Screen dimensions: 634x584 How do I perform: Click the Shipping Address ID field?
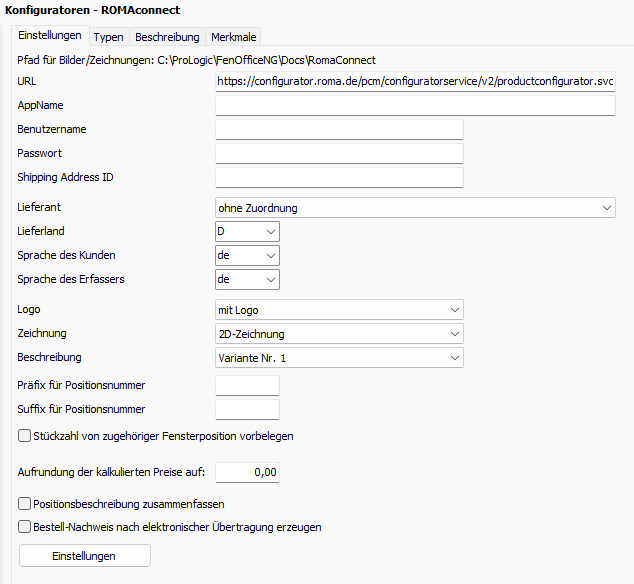pyautogui.click(x=339, y=178)
